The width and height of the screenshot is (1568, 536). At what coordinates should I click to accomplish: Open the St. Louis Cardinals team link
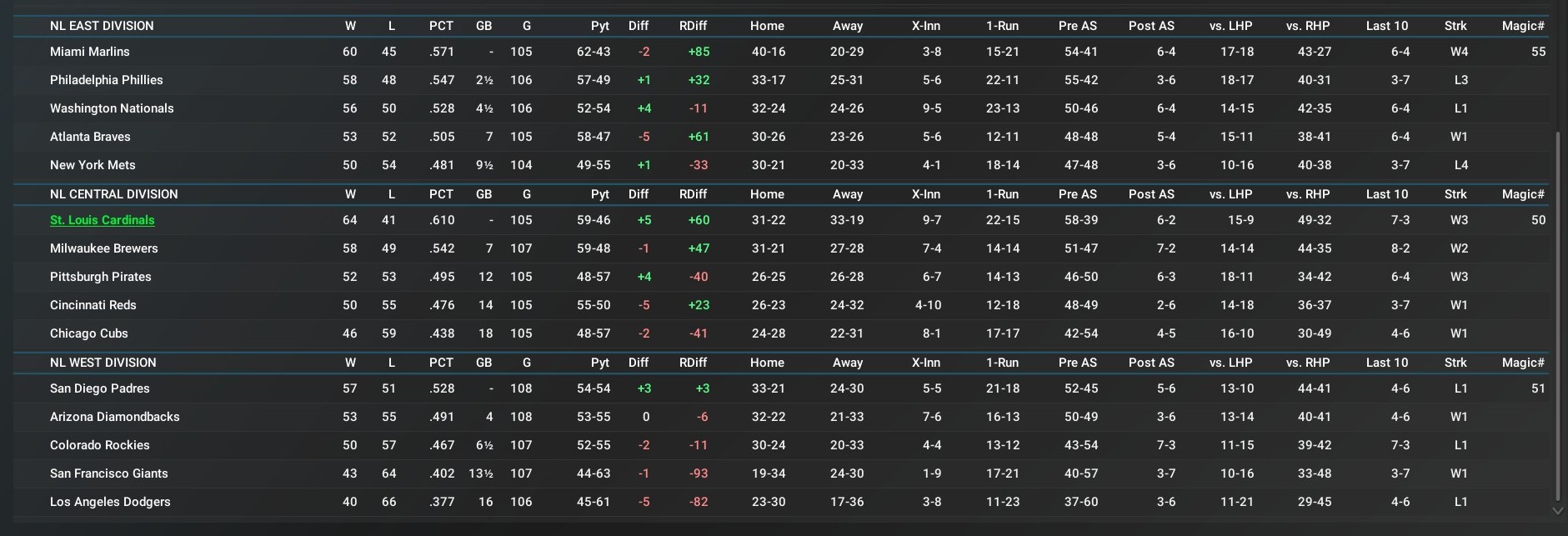[x=103, y=220]
